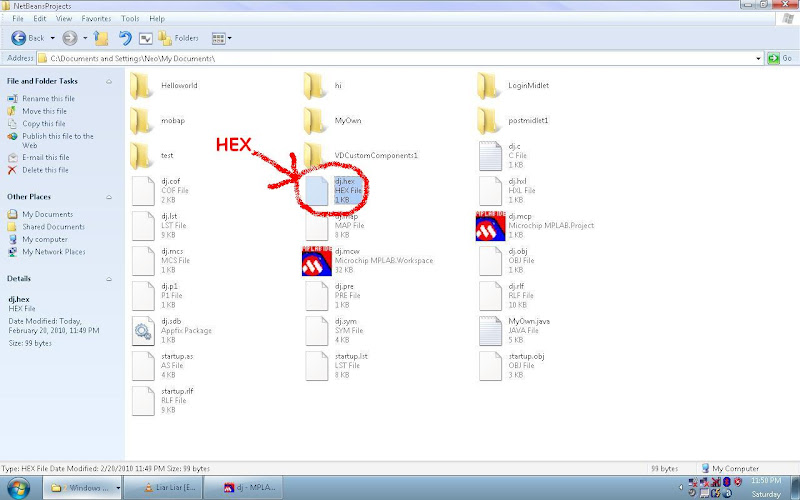Image resolution: width=800 pixels, height=500 pixels.
Task: Collapse the File and Folder Tasks panel
Action: pos(109,82)
